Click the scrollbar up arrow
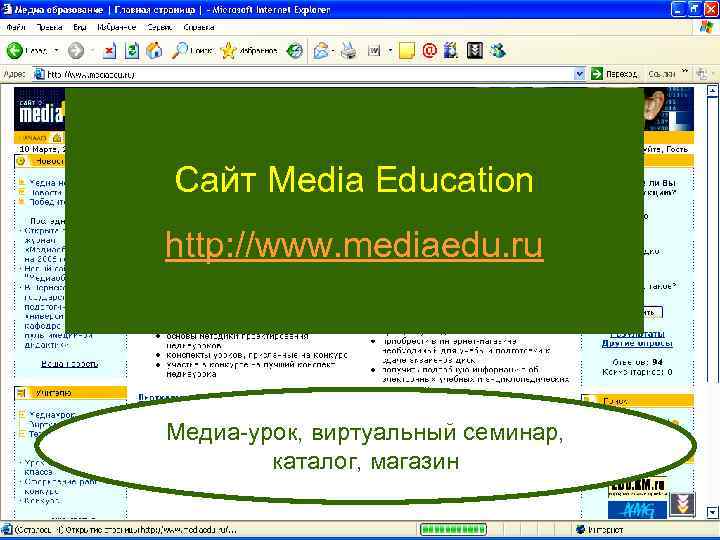Screen dimensions: 720x540 tap(712, 91)
